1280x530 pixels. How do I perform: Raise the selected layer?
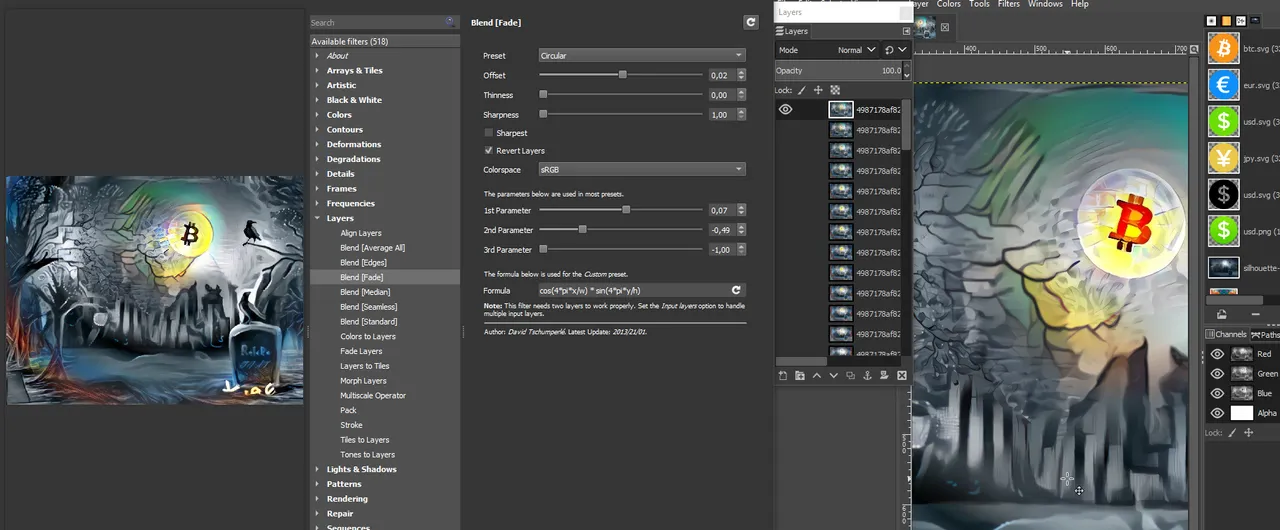point(817,375)
